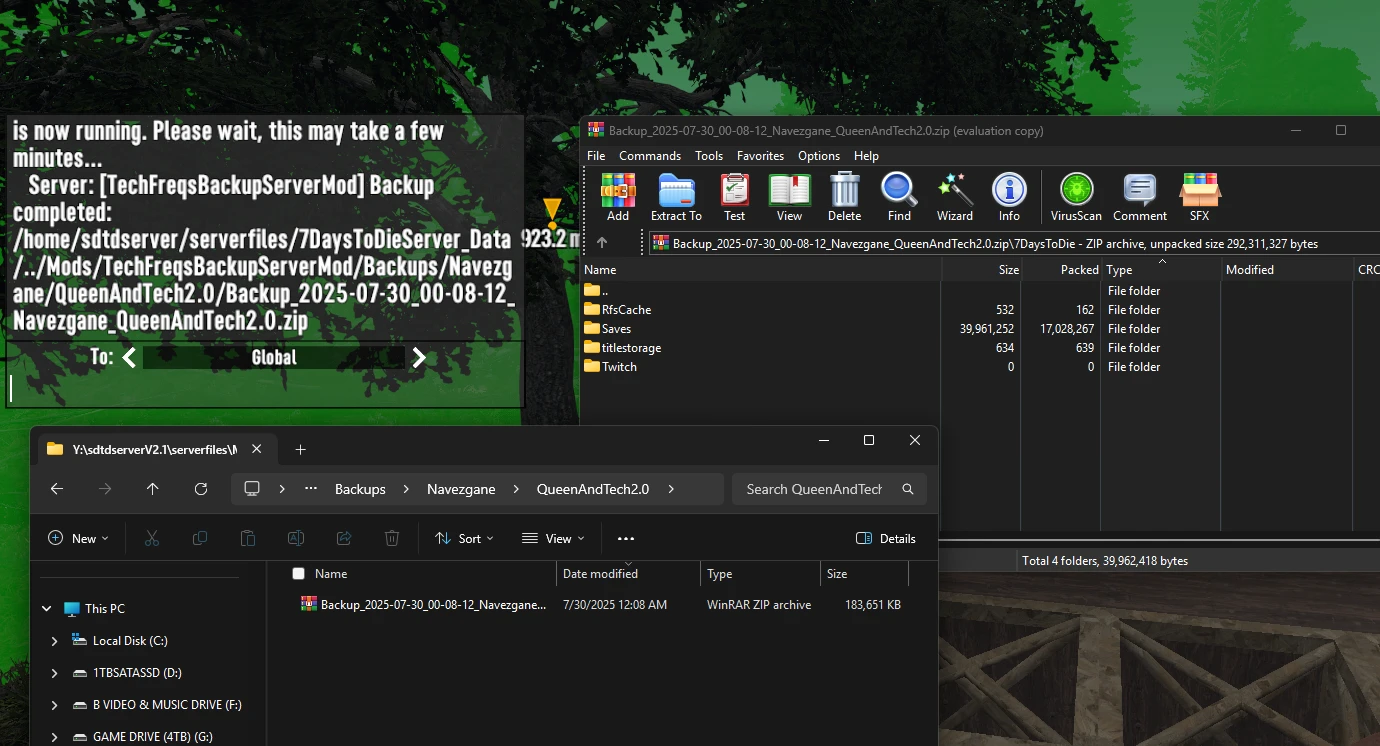Click the Share icon in Explorer toolbar
Viewport: 1380px width, 746px height.
pyautogui.click(x=344, y=538)
